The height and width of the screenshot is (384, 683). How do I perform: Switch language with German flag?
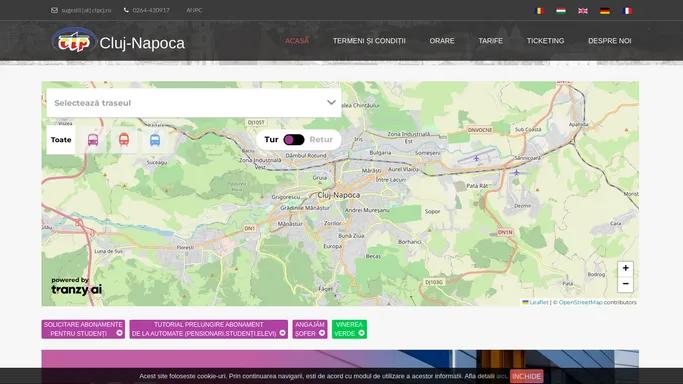pos(605,10)
